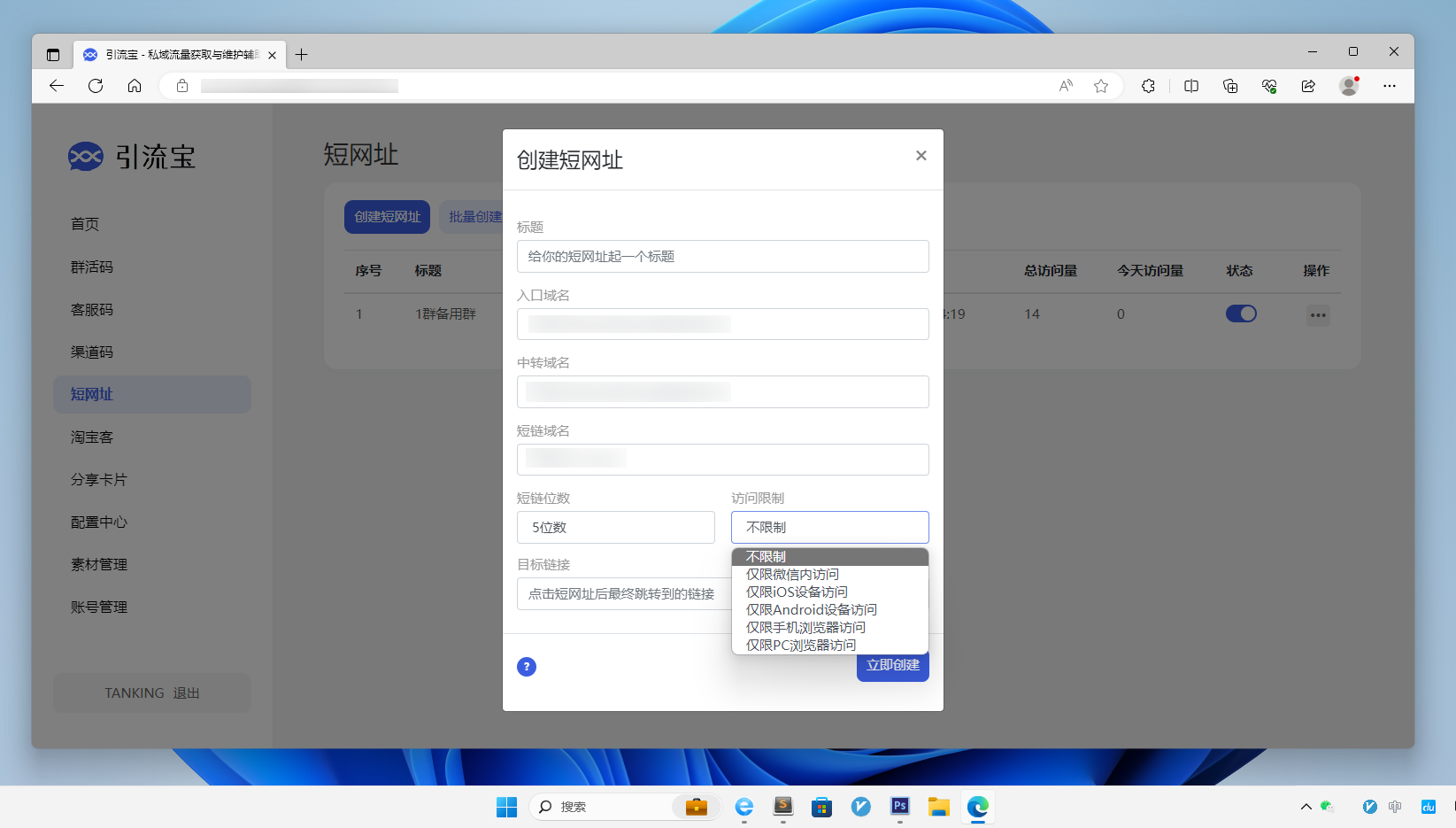This screenshot has width=1456, height=828.
Task: Click the split screen icon in browser toolbar
Action: tap(1191, 86)
